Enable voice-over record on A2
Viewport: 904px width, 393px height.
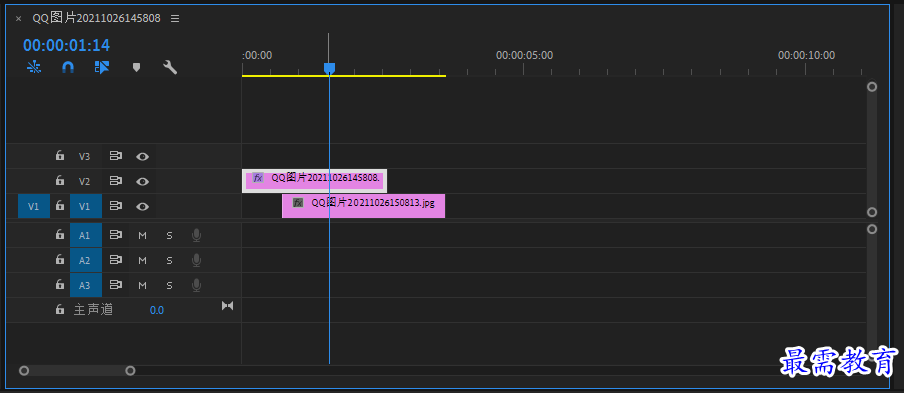pos(197,260)
